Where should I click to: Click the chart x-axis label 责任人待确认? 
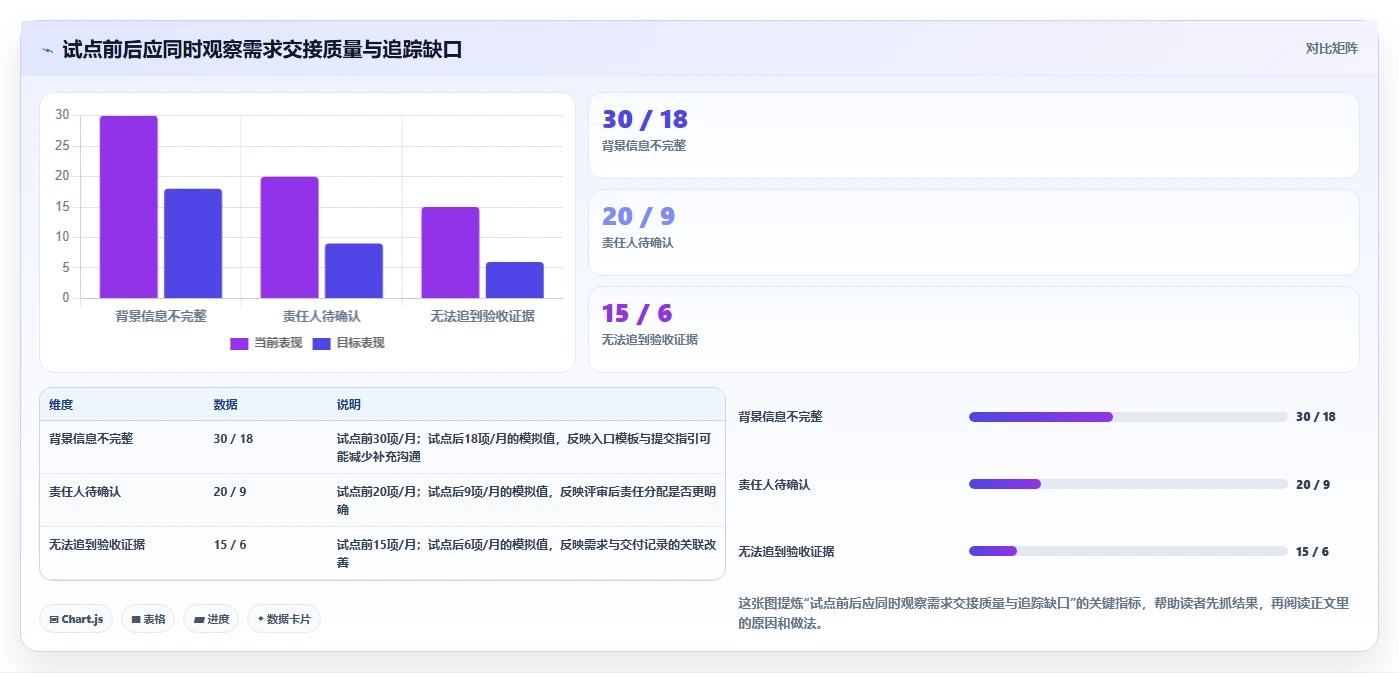(322, 316)
